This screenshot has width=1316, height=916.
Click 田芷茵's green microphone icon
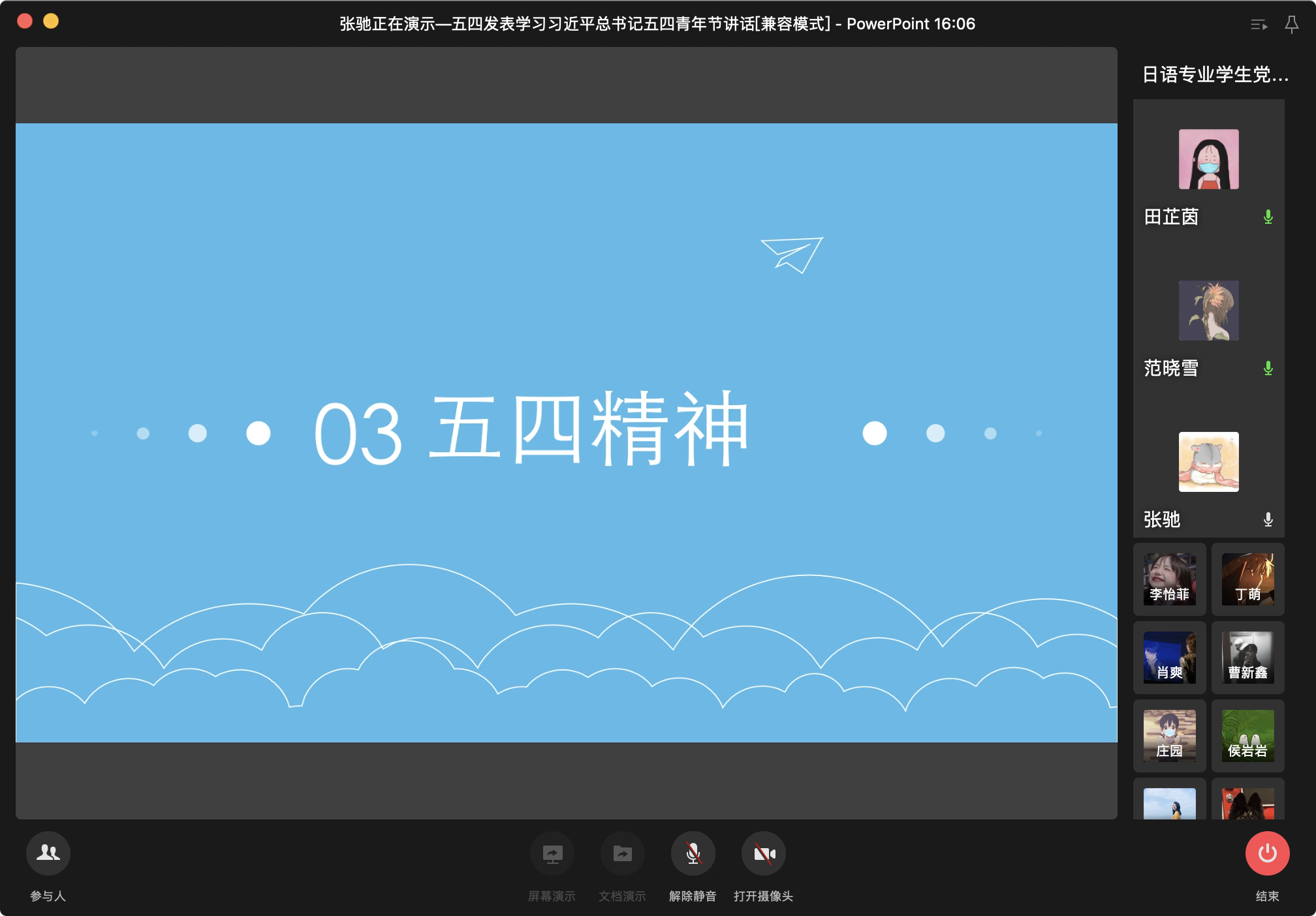1268,217
